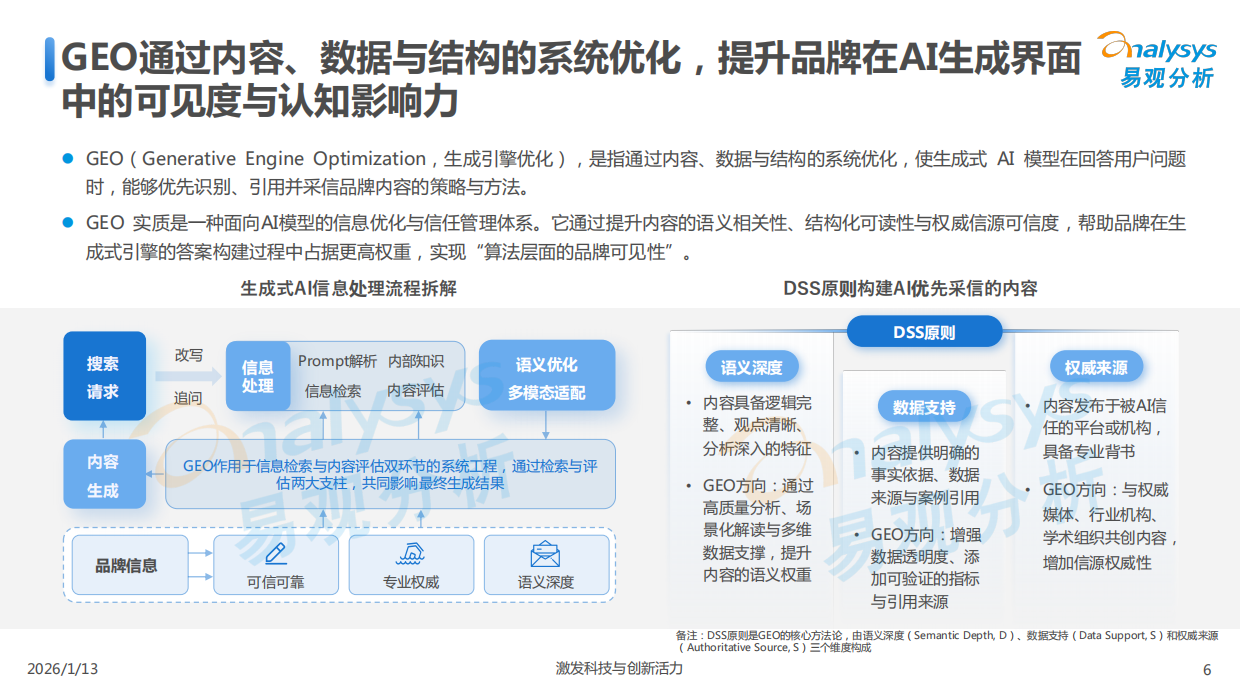Click the 信息处理 blue circle node
Image resolution: width=1240 pixels, height=697 pixels.
(x=259, y=377)
